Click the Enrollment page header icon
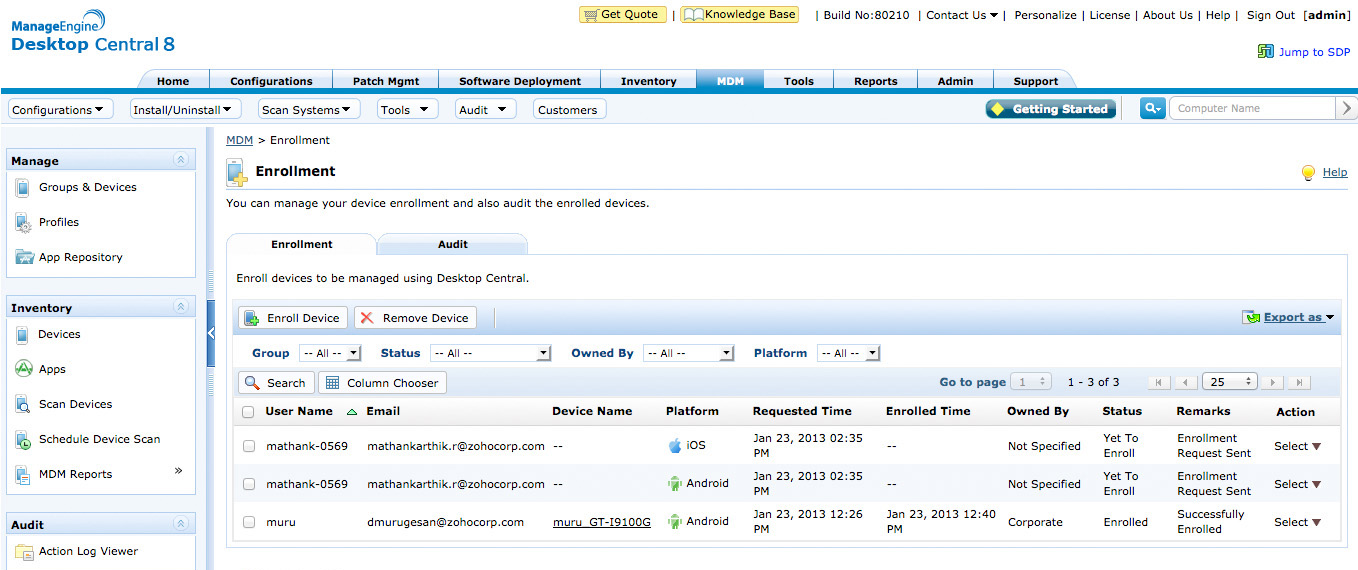Image resolution: width=1358 pixels, height=570 pixels. [x=237, y=173]
